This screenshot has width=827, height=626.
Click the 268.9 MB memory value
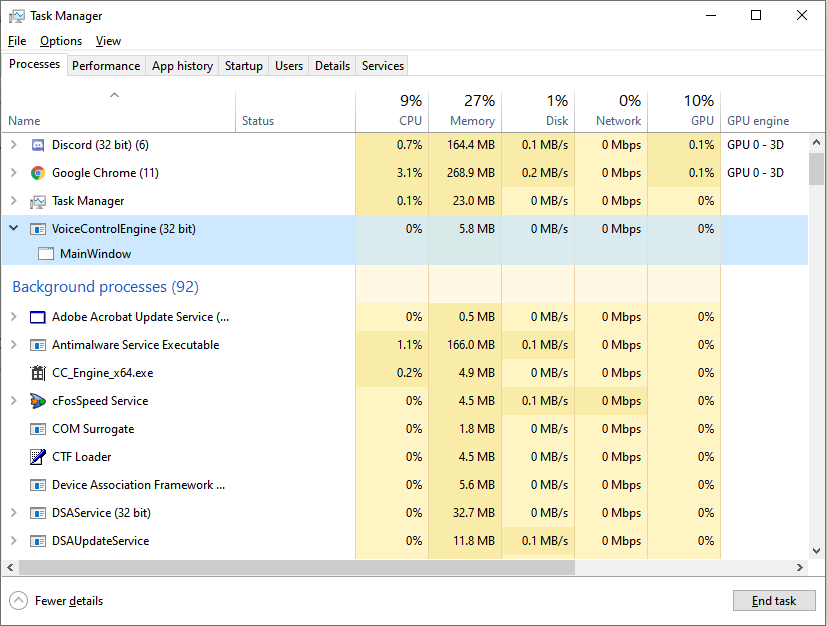[471, 173]
